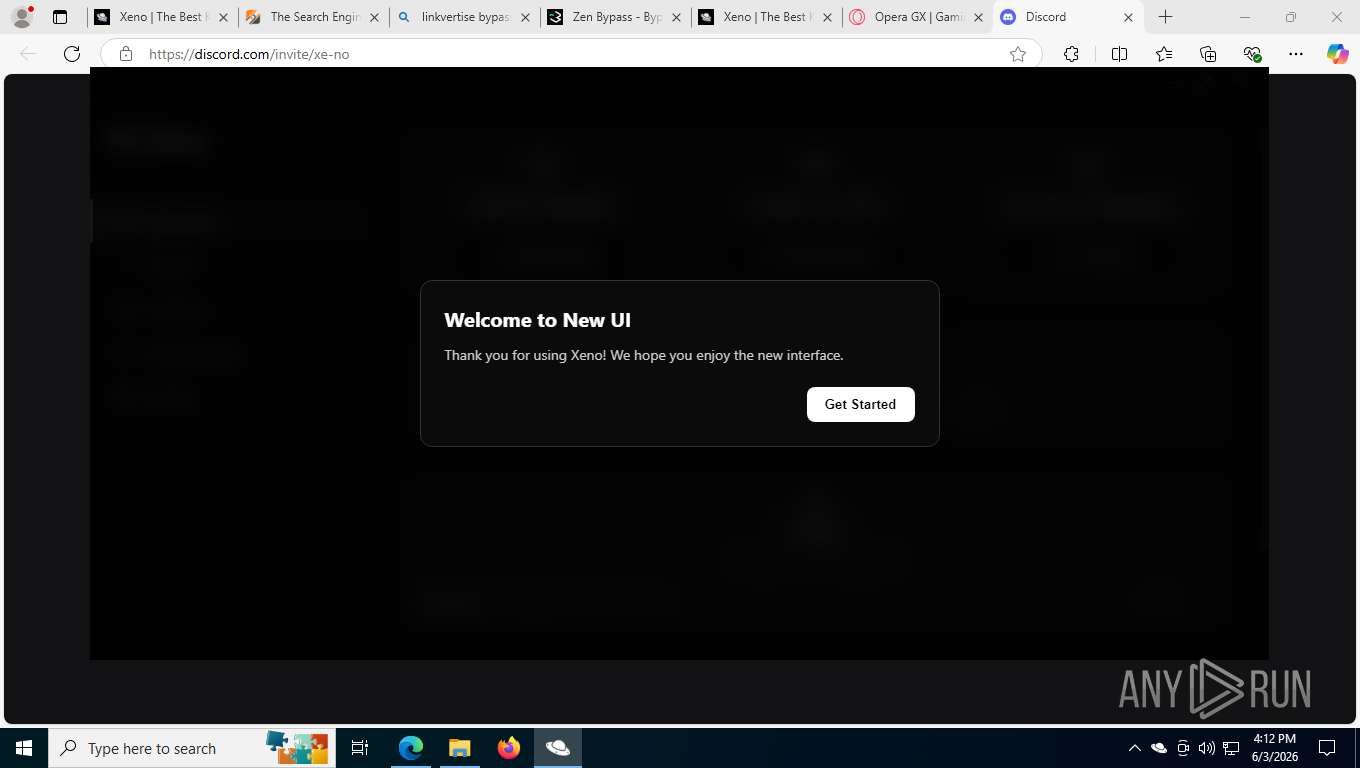Screen dimensions: 1360x768
Task: Toggle split screen view icon
Action: coord(1119,54)
